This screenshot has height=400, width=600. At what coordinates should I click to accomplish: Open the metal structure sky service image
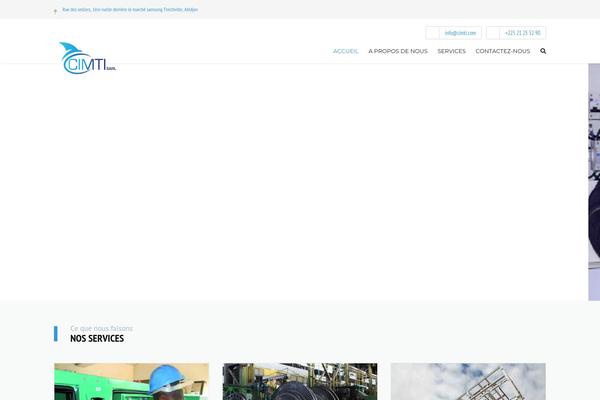tap(468, 381)
